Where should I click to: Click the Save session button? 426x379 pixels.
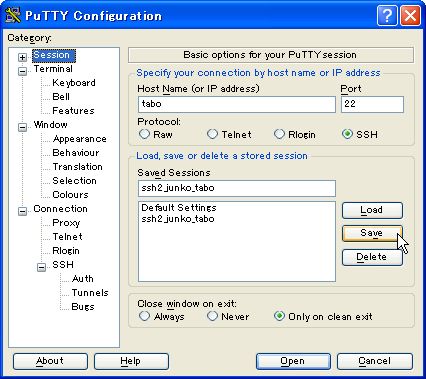coord(372,233)
